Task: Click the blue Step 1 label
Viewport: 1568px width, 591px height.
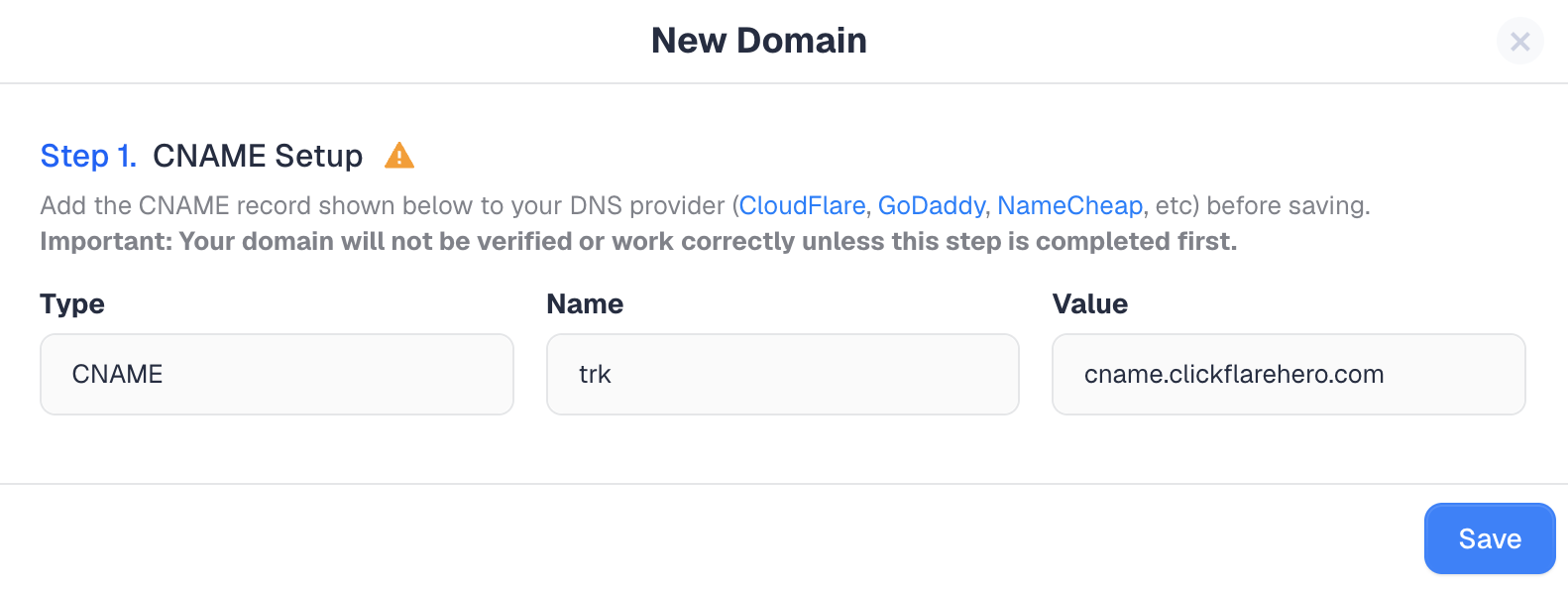Action: tap(88, 156)
